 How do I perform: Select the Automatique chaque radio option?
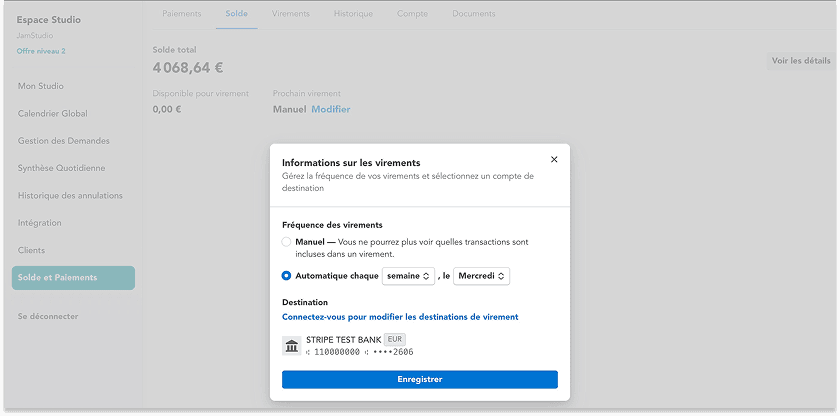coord(287,276)
